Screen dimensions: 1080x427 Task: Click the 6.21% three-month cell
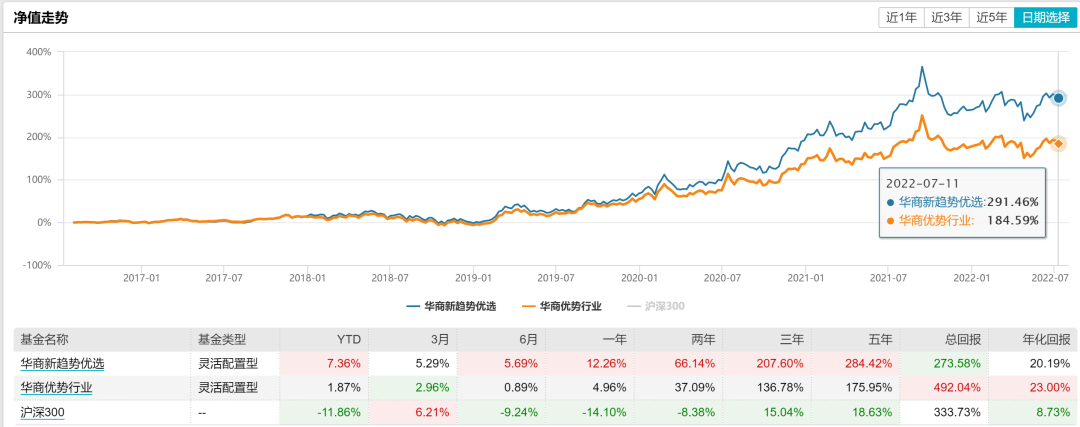point(413,412)
